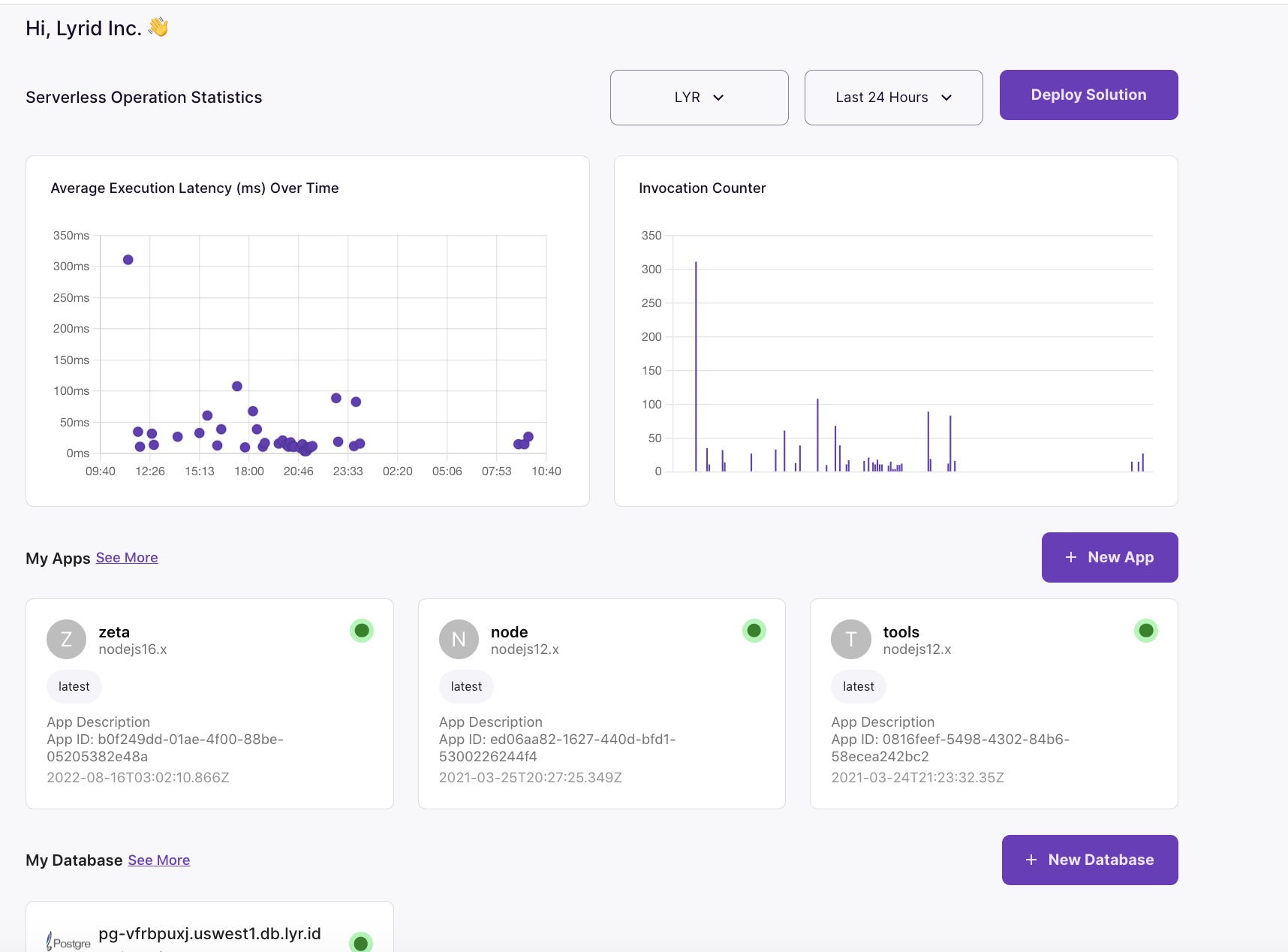Click the tools app avatar icon

tap(850, 639)
